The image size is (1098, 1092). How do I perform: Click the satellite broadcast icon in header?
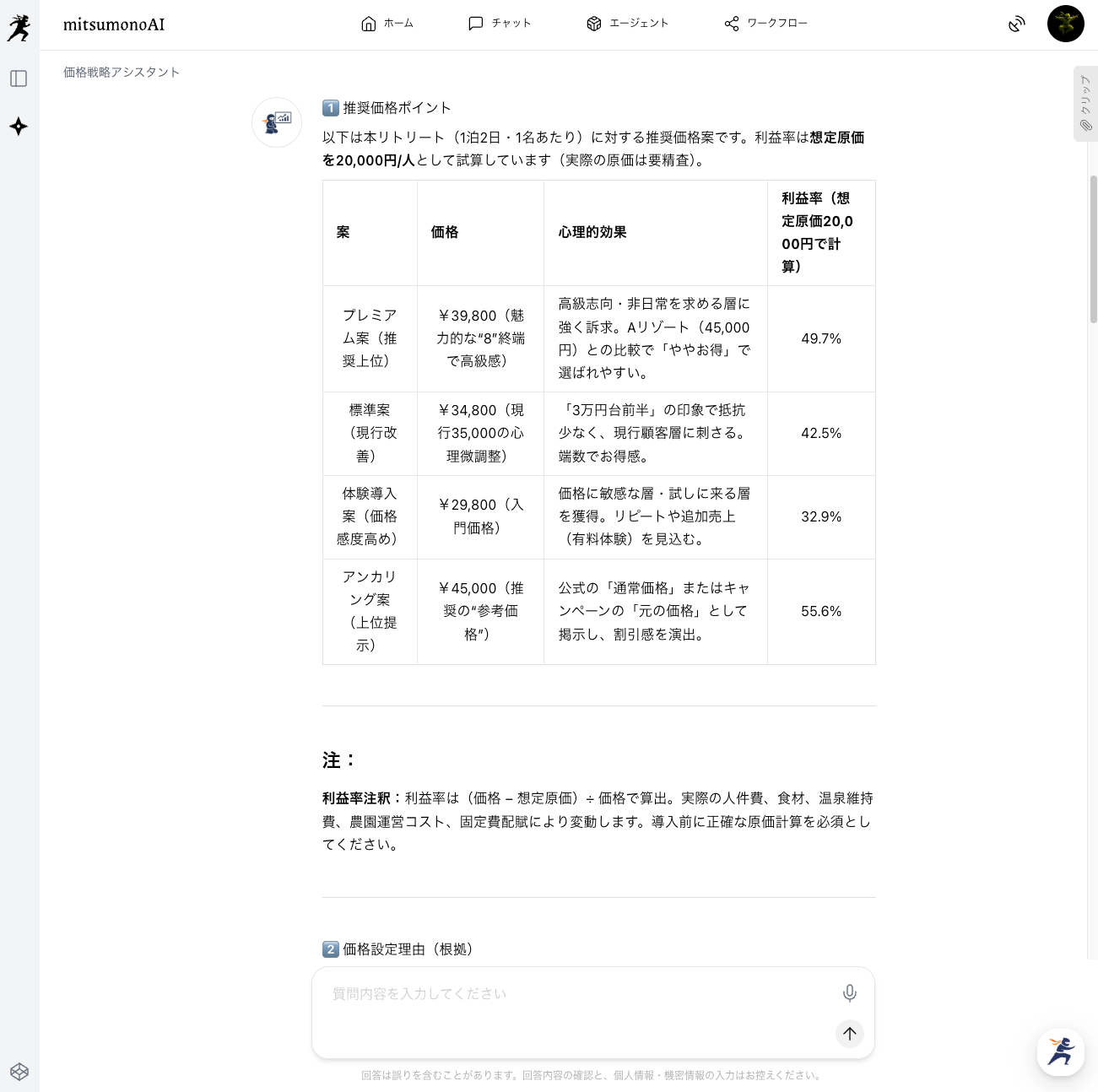coord(1016,24)
